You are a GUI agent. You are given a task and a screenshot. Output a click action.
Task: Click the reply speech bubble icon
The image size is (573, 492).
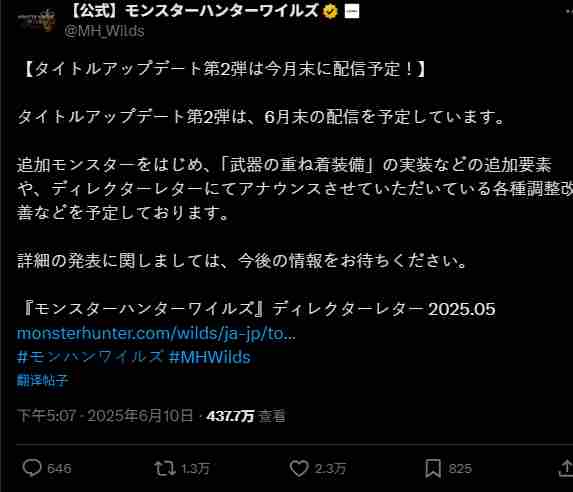pos(32,468)
